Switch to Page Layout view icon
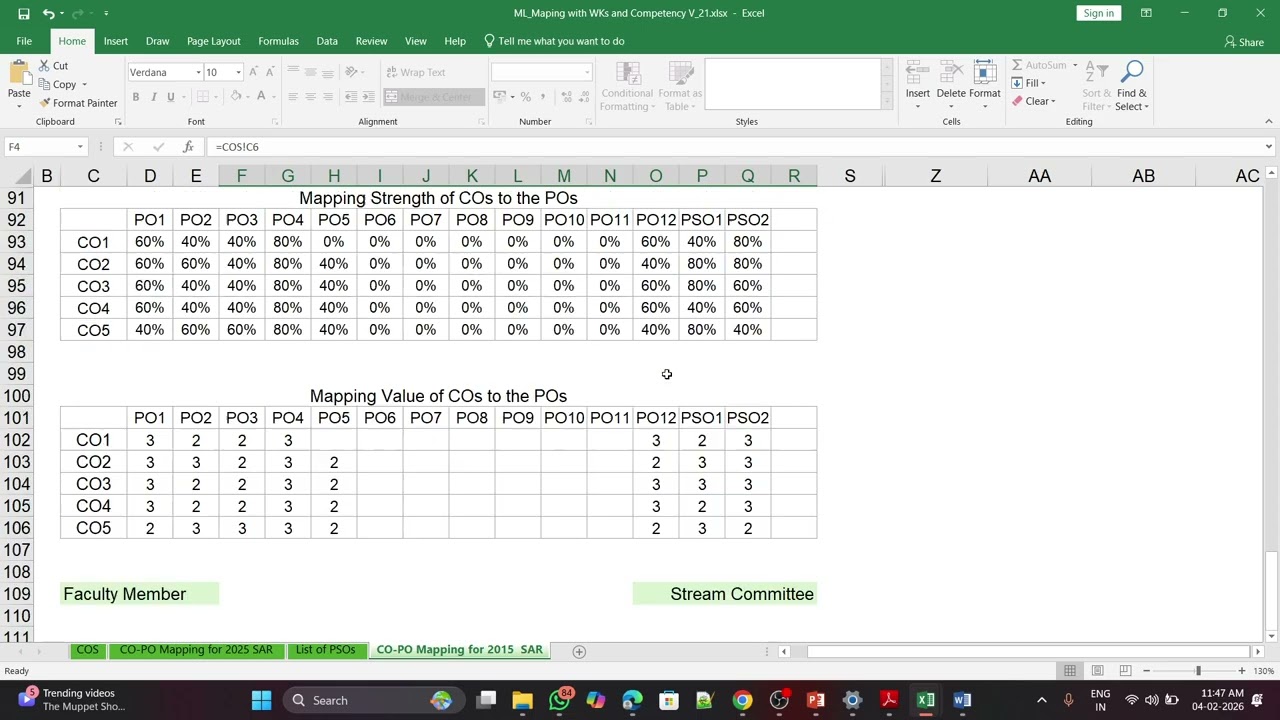The height and width of the screenshot is (720, 1280). click(1097, 670)
